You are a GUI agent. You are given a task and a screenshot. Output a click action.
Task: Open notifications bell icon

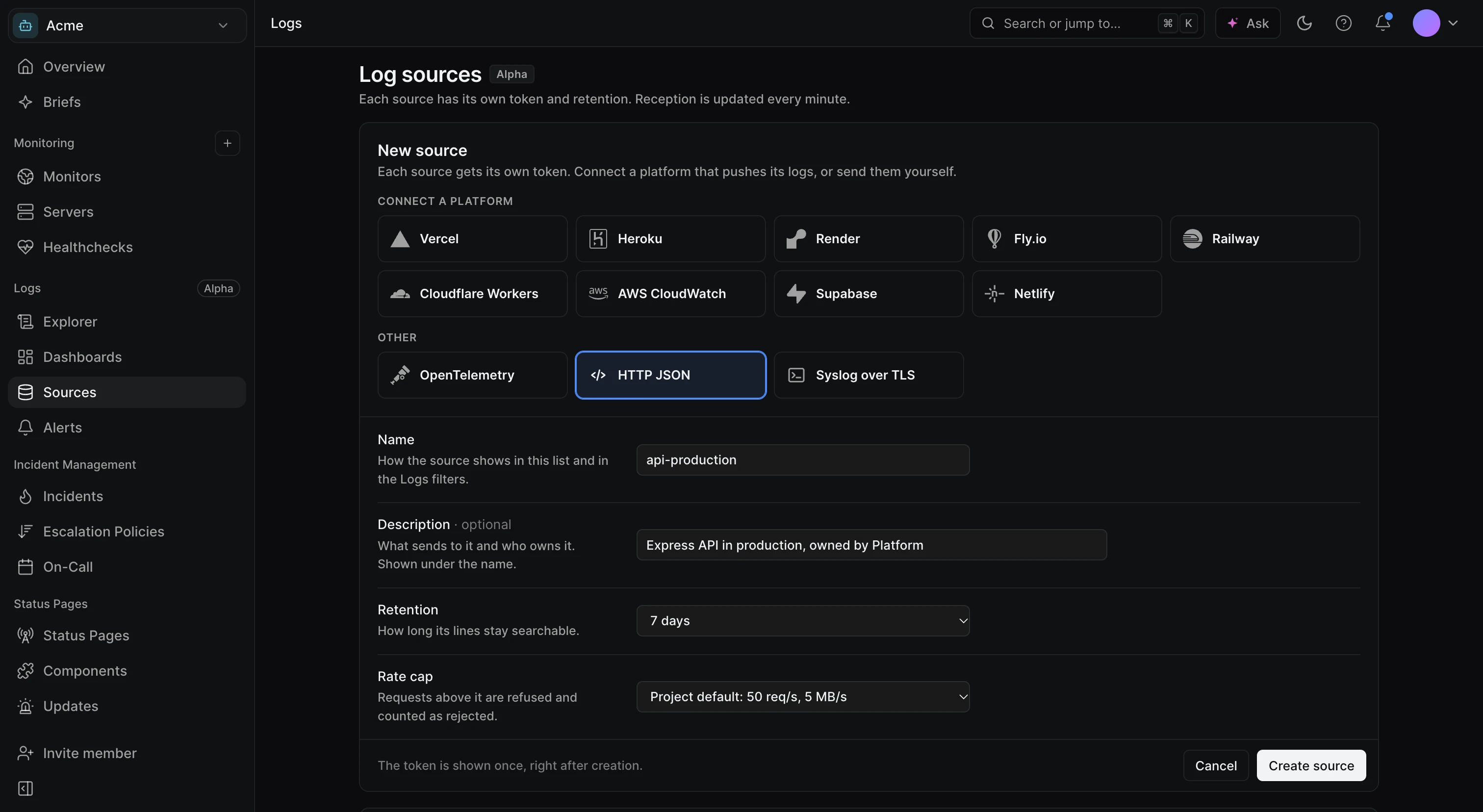[x=1383, y=23]
